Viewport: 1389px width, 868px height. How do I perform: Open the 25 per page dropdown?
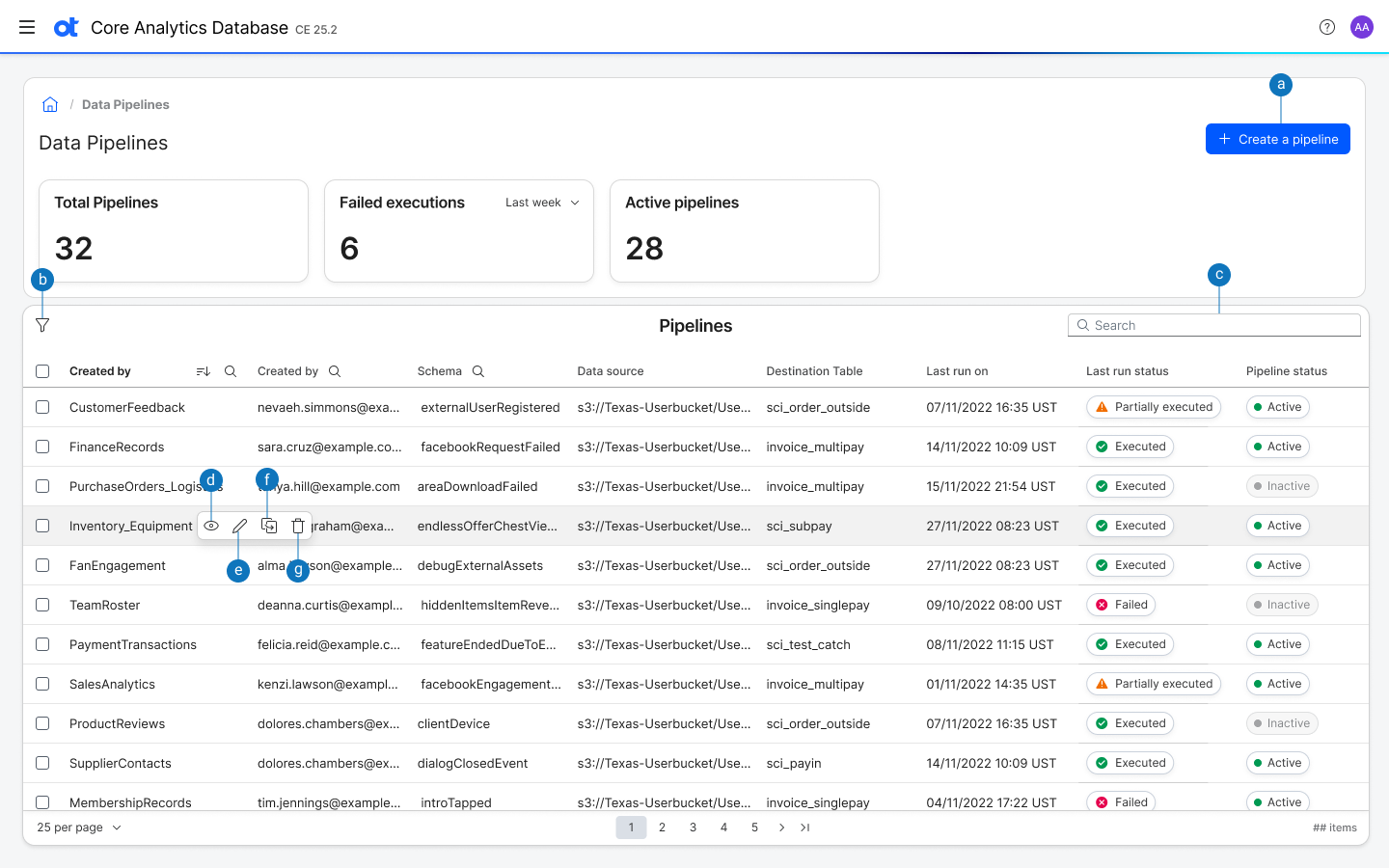pos(77,827)
